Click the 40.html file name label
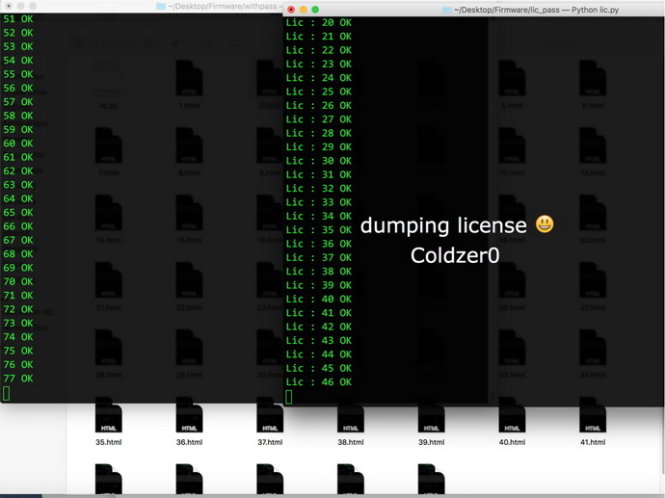 pyautogui.click(x=512, y=442)
